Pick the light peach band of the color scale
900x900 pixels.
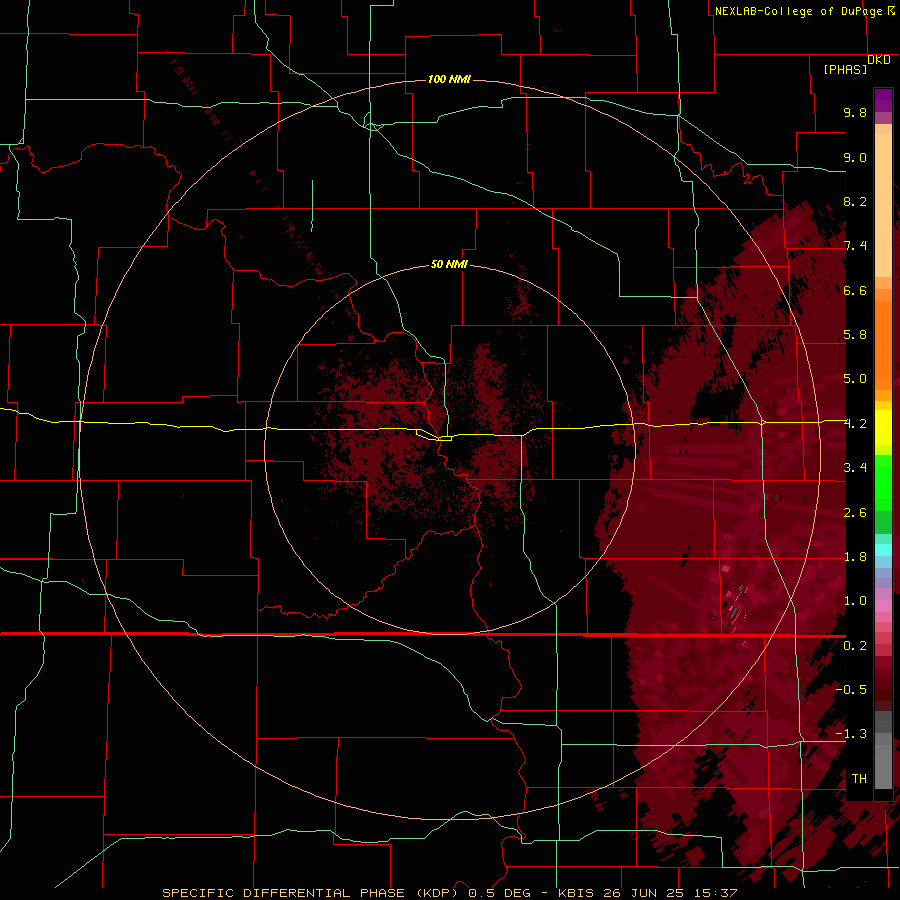coord(883,205)
